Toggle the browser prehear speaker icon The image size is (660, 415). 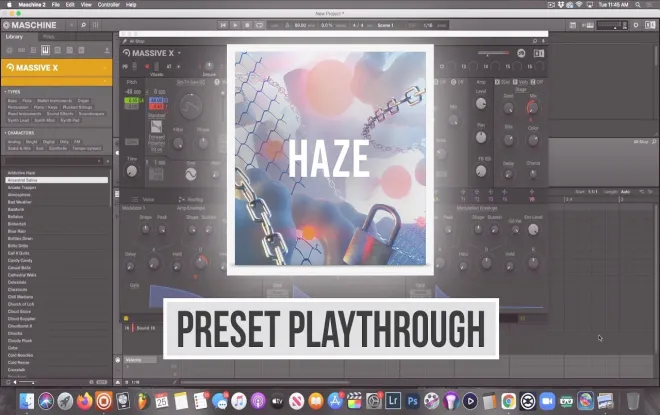(15, 382)
